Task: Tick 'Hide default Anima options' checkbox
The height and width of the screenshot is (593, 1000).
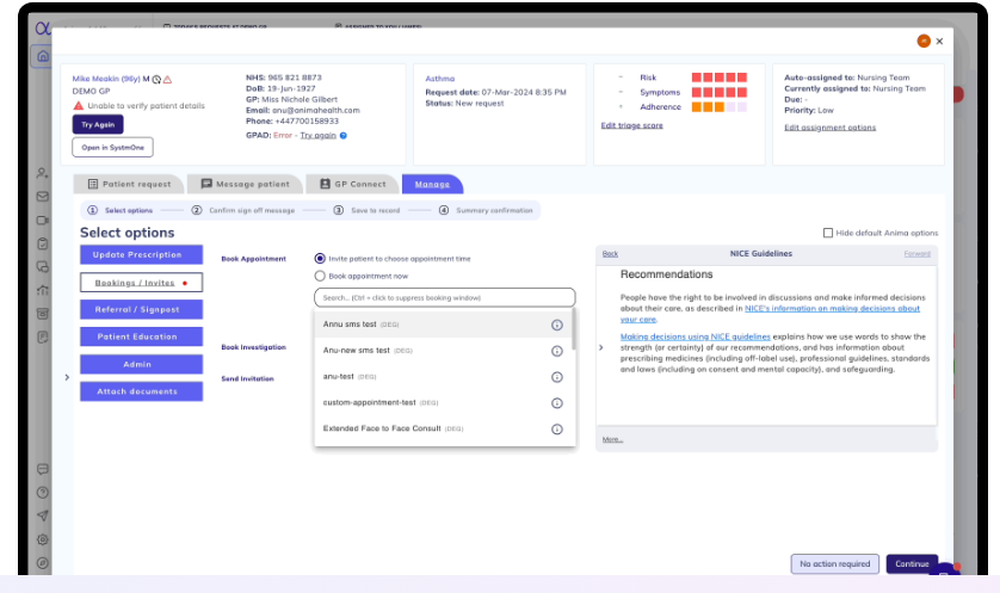Action: 828,233
